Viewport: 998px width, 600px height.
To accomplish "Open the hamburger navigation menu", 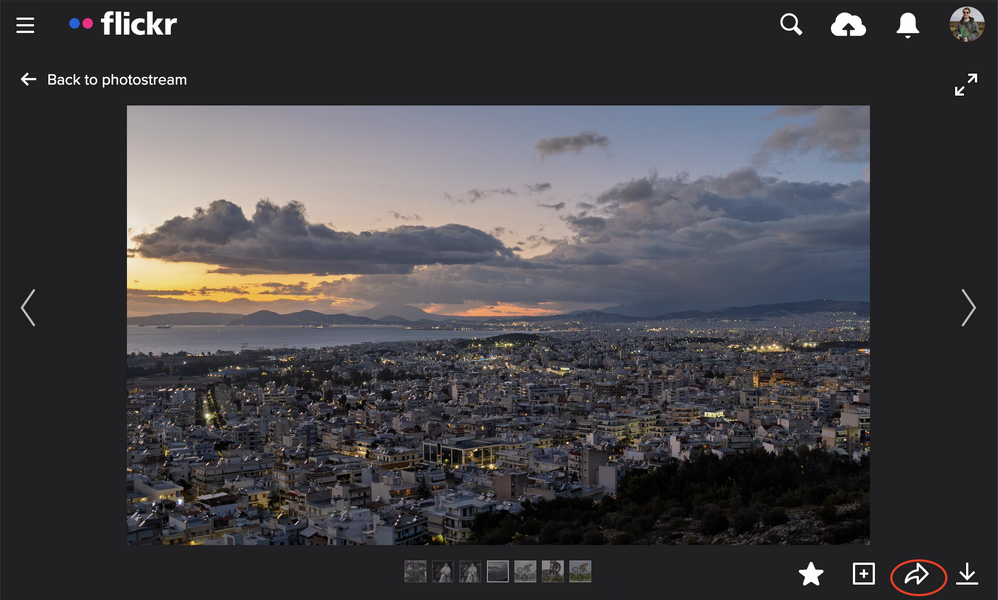I will 25,26.
